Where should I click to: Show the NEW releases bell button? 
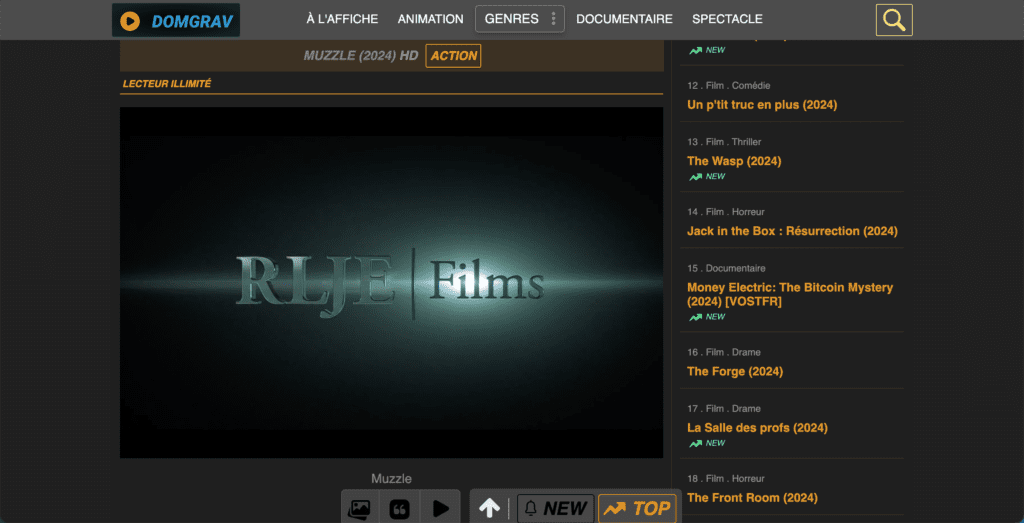[x=556, y=509]
